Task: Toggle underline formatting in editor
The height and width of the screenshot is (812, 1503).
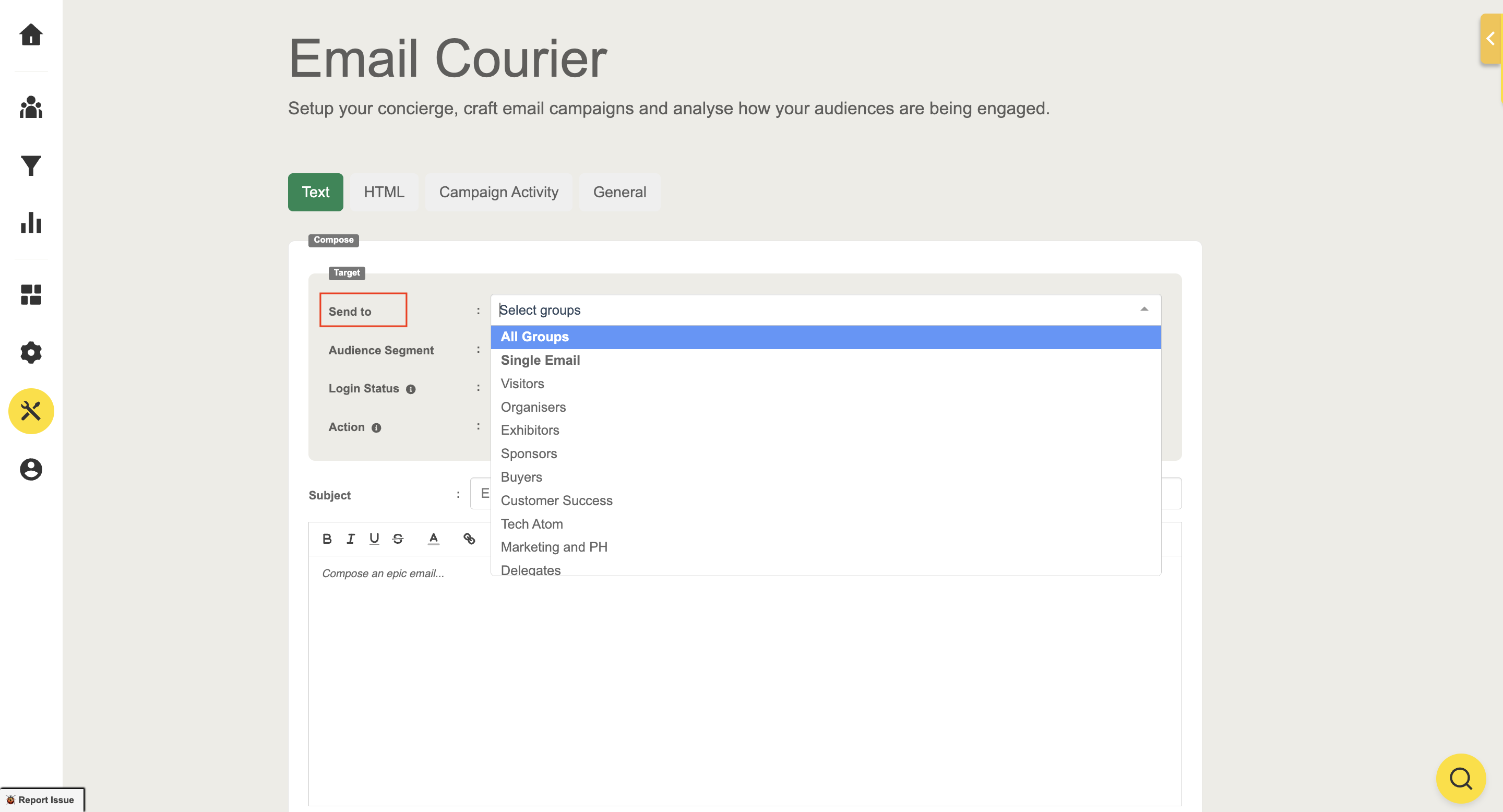Action: [374, 539]
